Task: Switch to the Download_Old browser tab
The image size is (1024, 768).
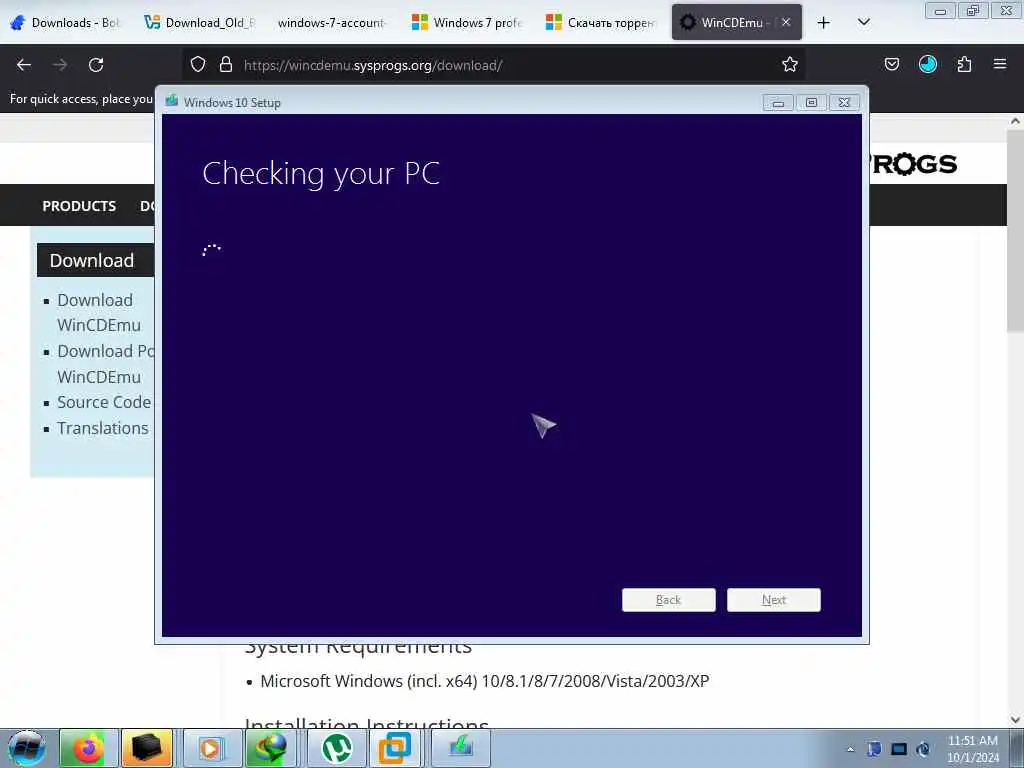Action: pos(200,23)
